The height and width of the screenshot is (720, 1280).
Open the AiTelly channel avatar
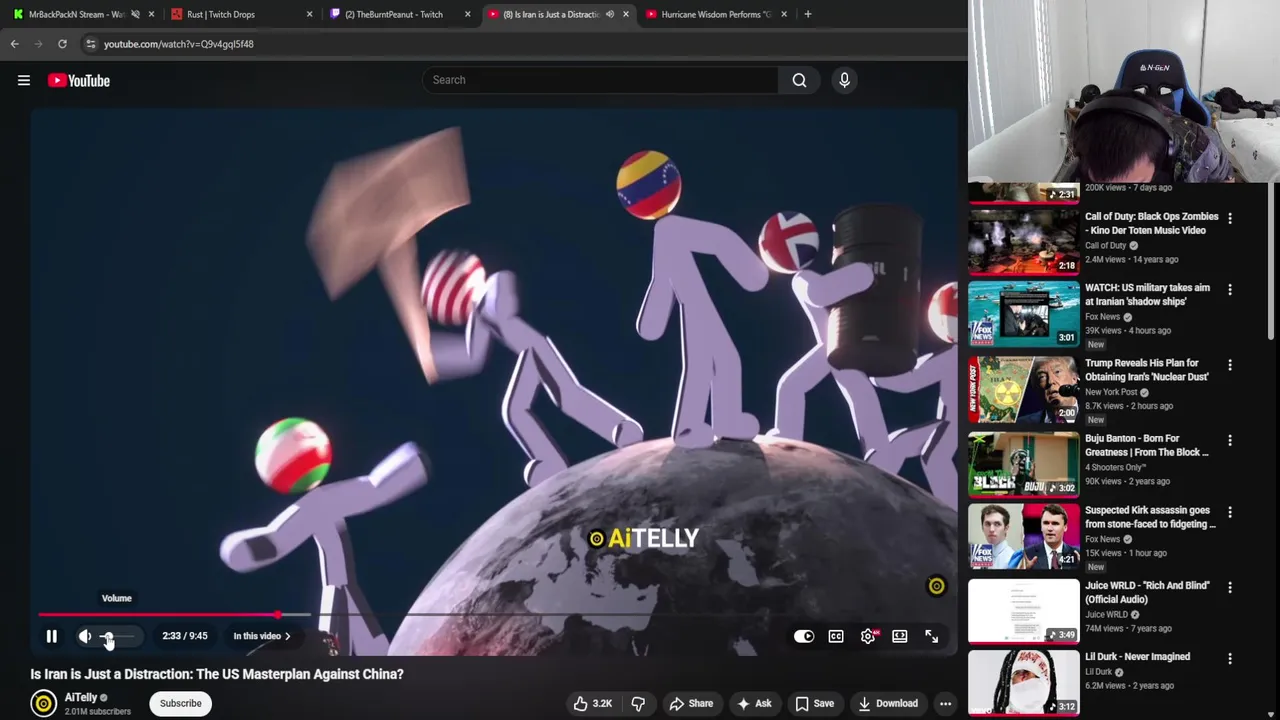pyautogui.click(x=44, y=704)
